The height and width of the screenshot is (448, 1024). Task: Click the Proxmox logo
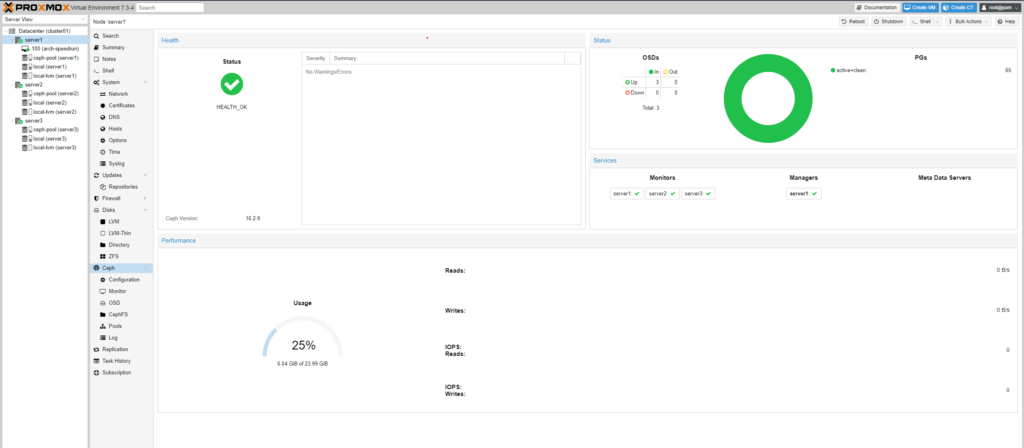(x=35, y=7)
